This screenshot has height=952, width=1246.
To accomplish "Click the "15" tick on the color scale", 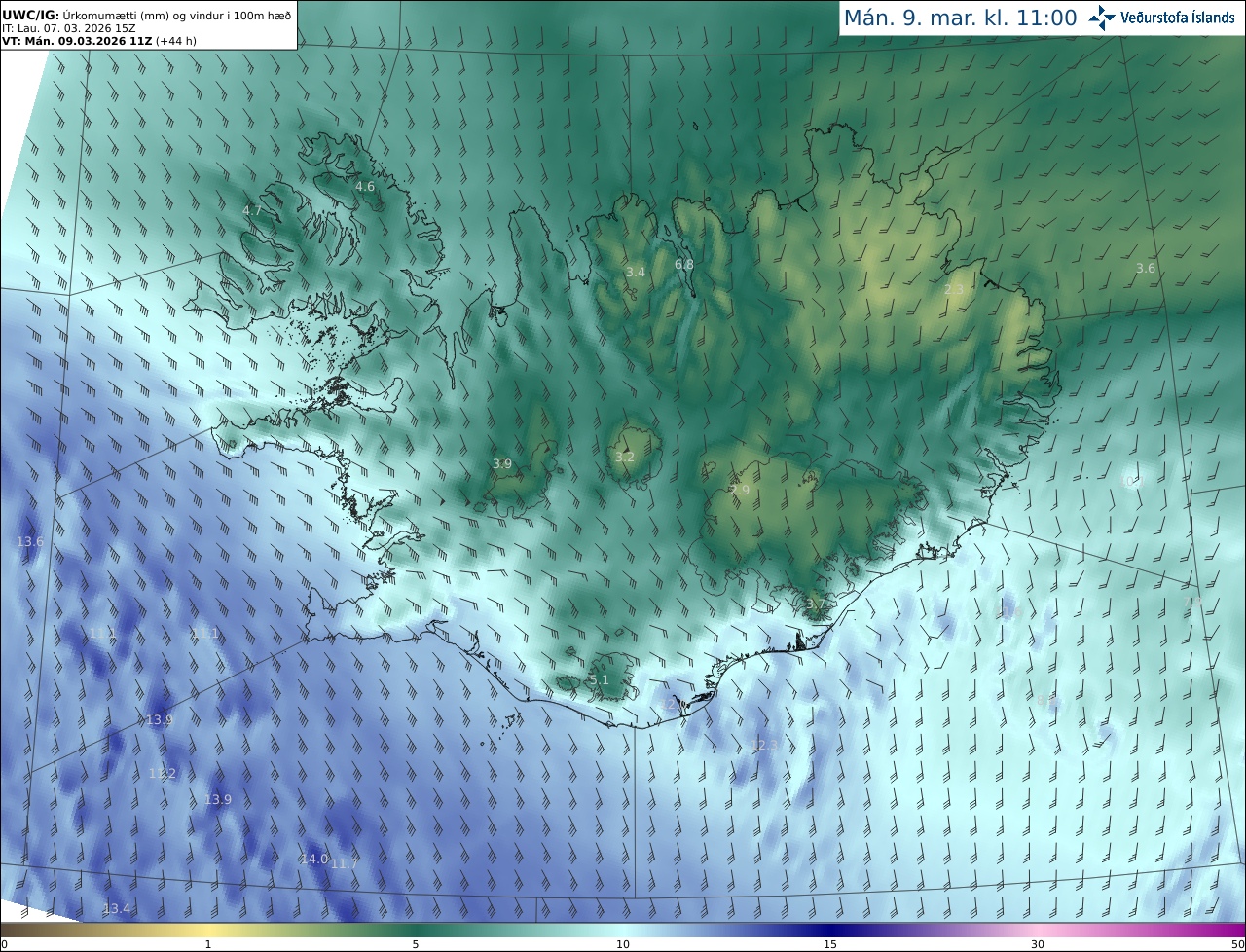I will 830,944.
